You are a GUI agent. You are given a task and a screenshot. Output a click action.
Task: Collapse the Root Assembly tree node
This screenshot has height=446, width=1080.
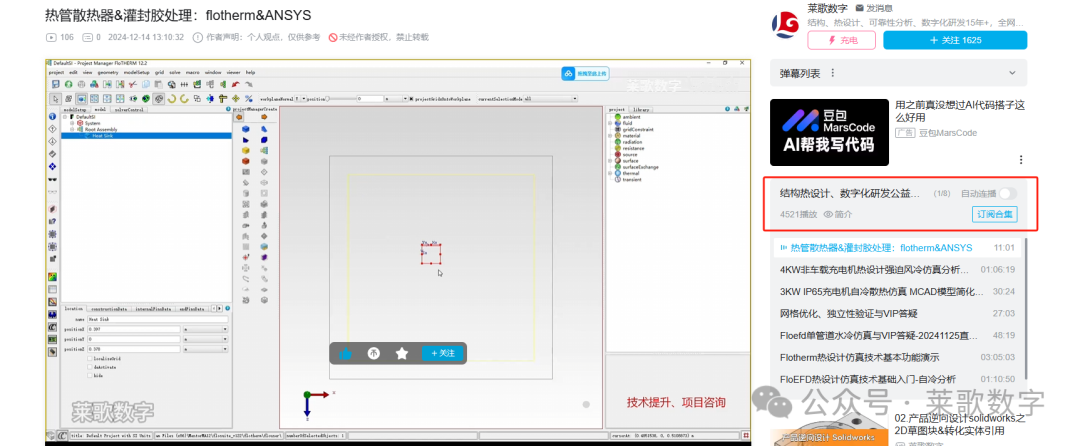coord(72,129)
